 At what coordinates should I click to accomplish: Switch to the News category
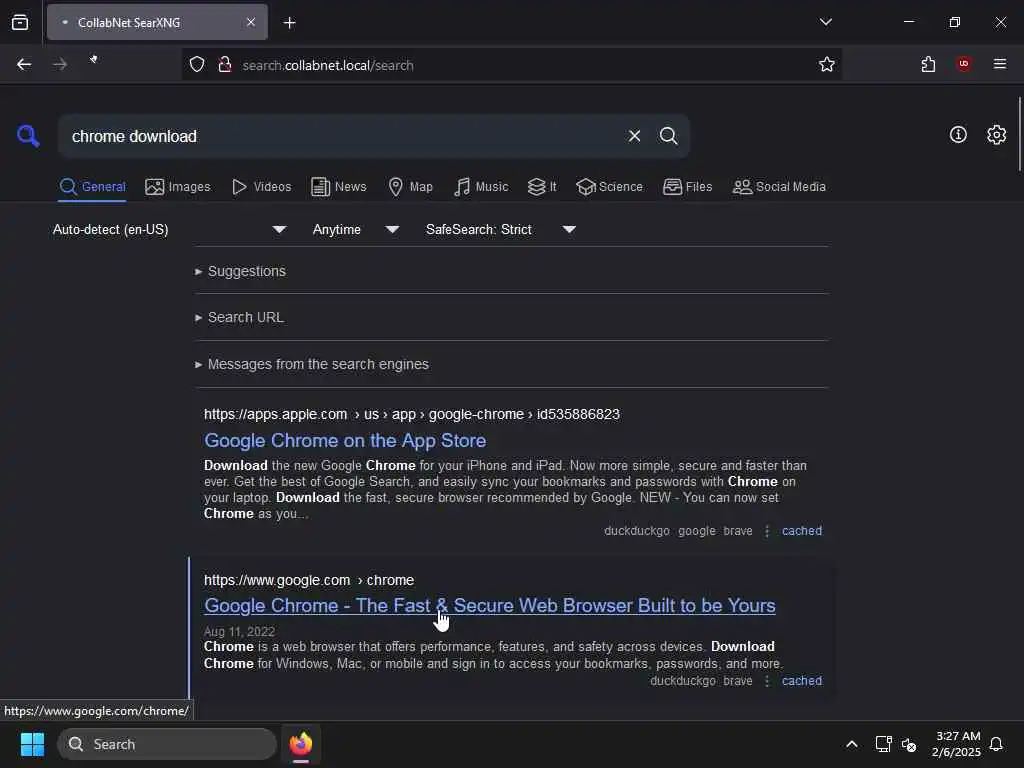coord(338,187)
